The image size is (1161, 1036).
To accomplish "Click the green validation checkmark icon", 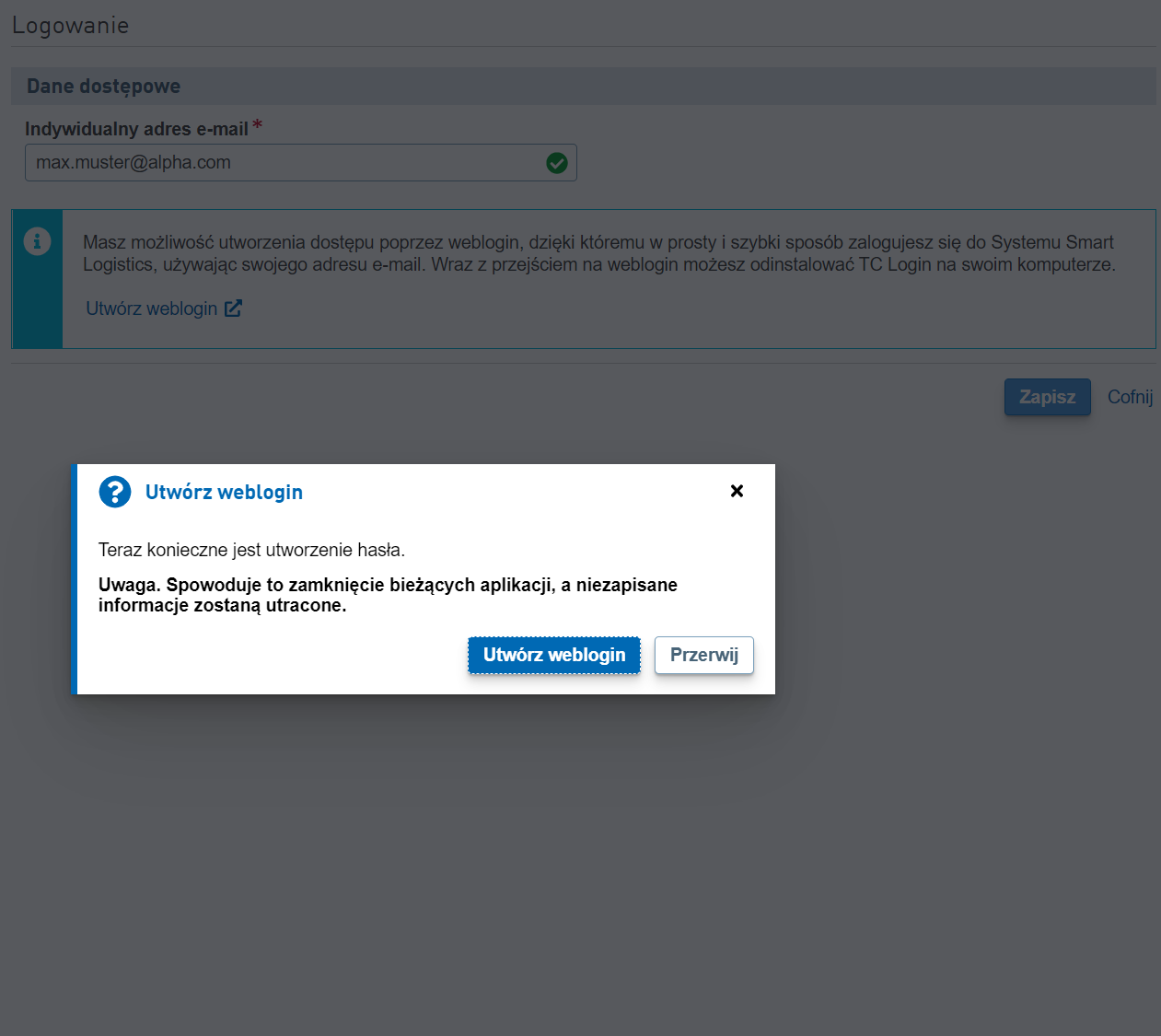I will [557, 163].
